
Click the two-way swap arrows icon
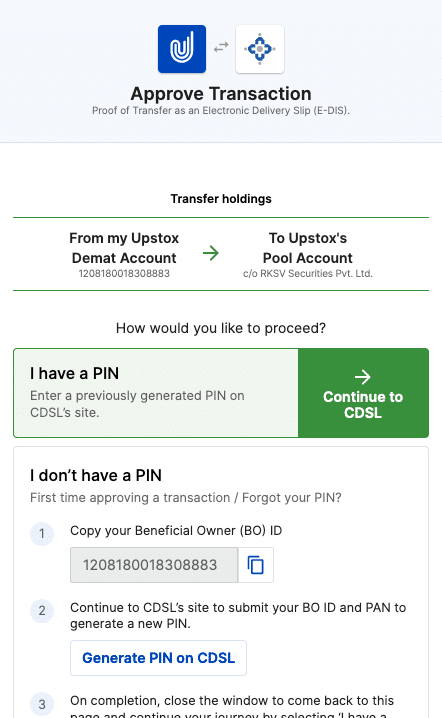[x=221, y=47]
